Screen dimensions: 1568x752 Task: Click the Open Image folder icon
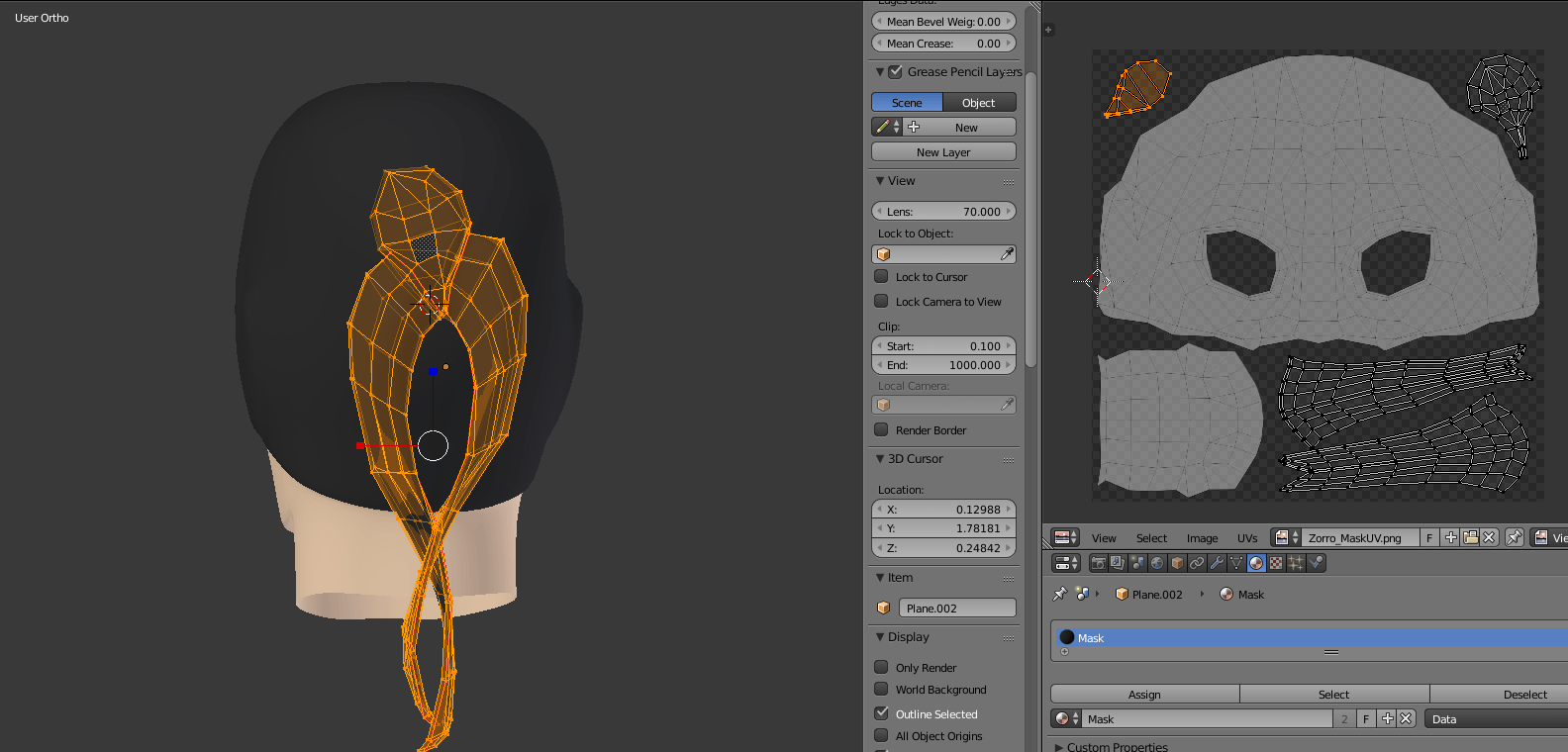tap(1470, 537)
